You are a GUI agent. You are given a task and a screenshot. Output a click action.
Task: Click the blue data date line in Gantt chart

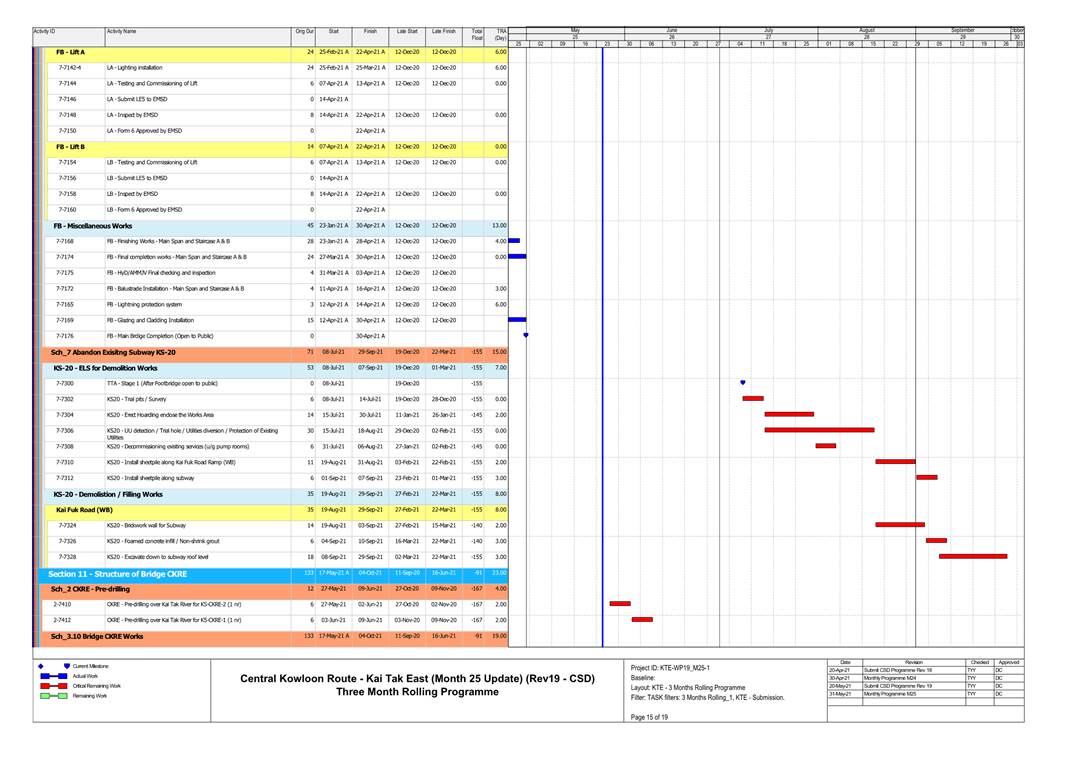tap(603, 300)
